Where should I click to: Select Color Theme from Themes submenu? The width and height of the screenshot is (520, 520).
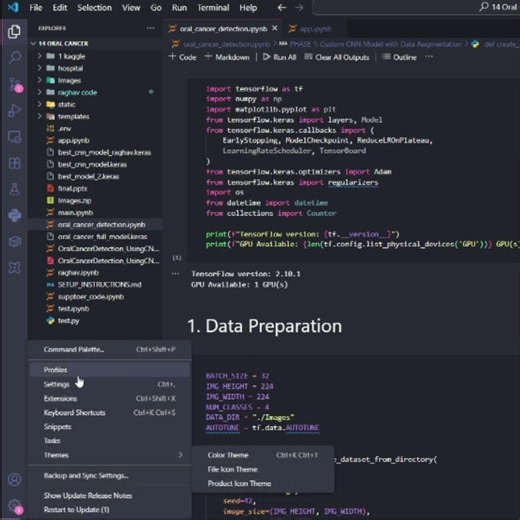click(263, 455)
